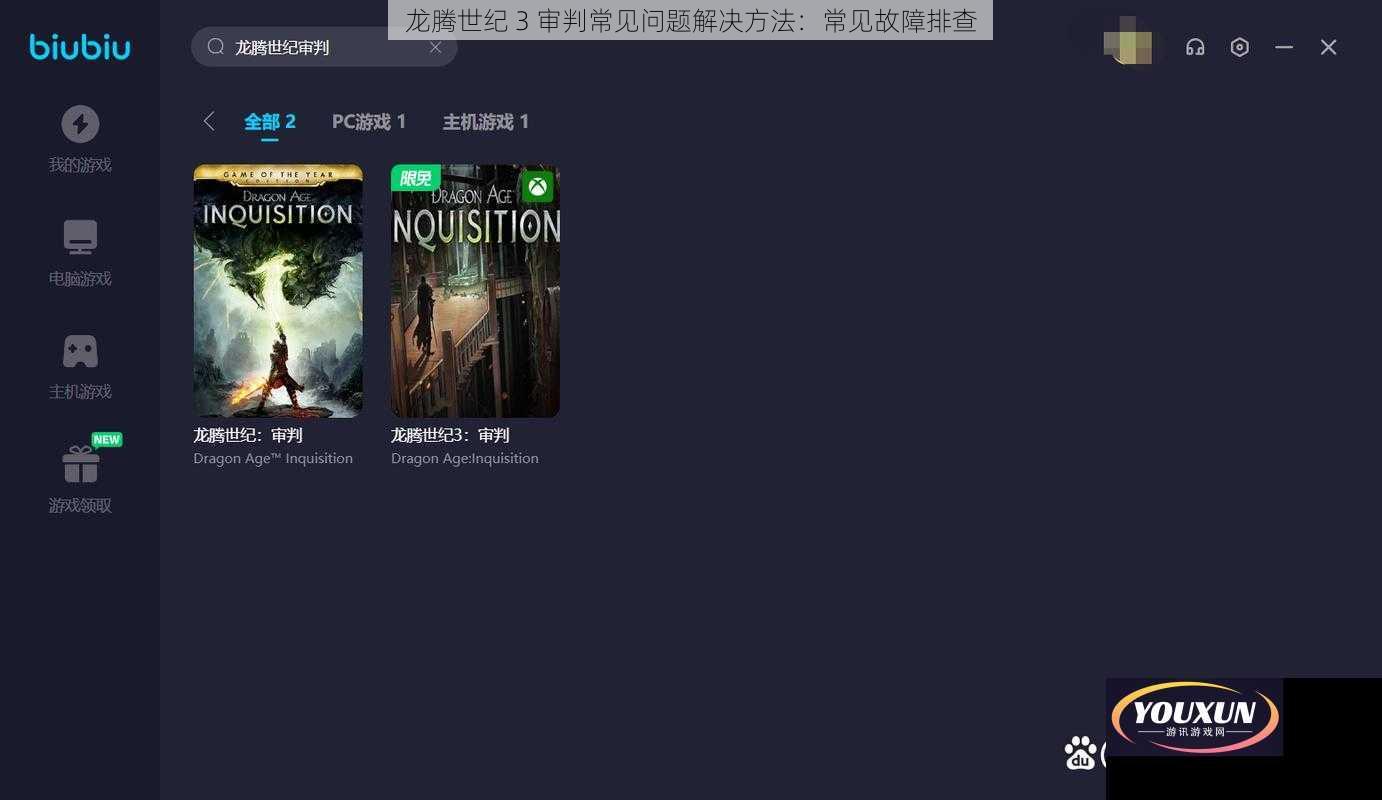Image resolution: width=1382 pixels, height=800 pixels.
Task: Click the title 龙腾世纪：审判
Action: point(248,435)
